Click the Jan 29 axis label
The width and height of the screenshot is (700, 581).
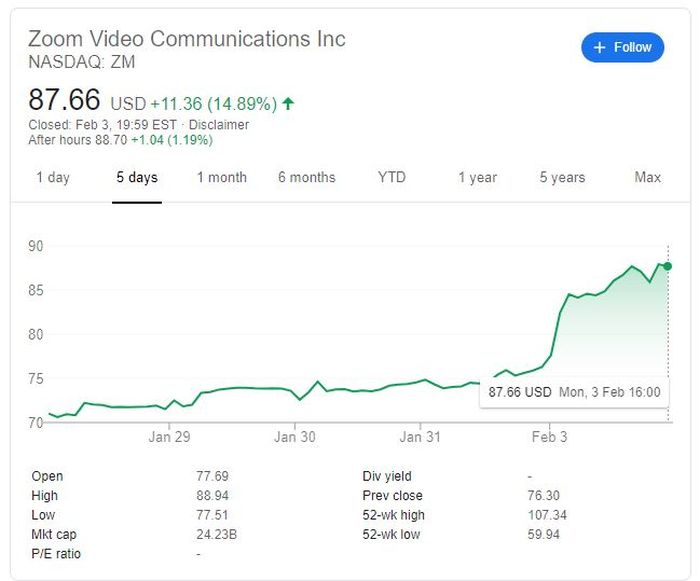(169, 437)
